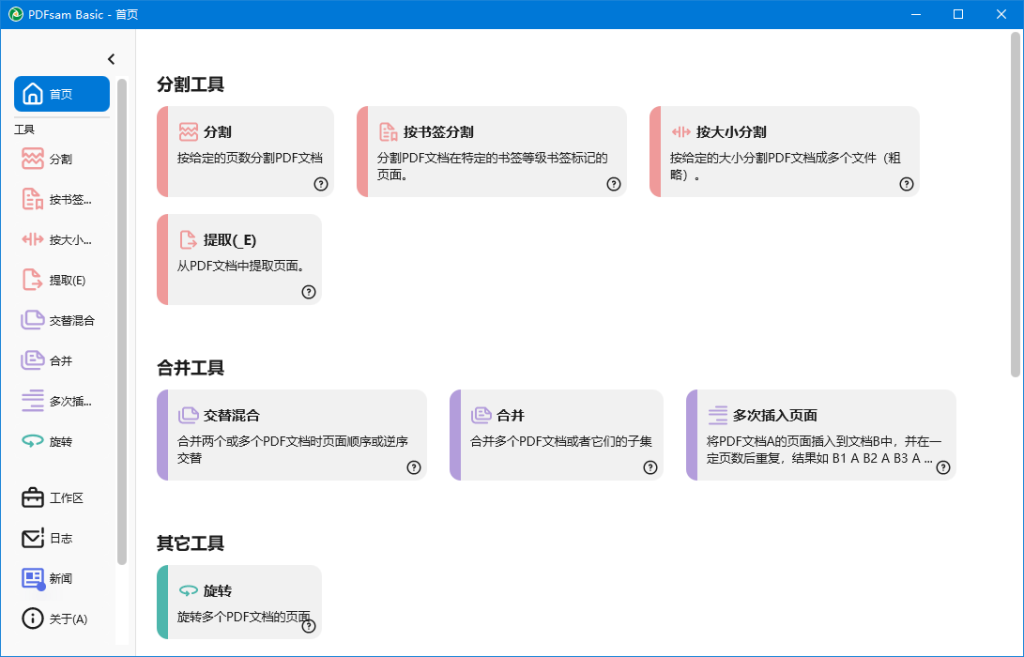Screen dimensions: 1024x657
Task: Open the 旋转 tool card title
Action: click(x=217, y=591)
